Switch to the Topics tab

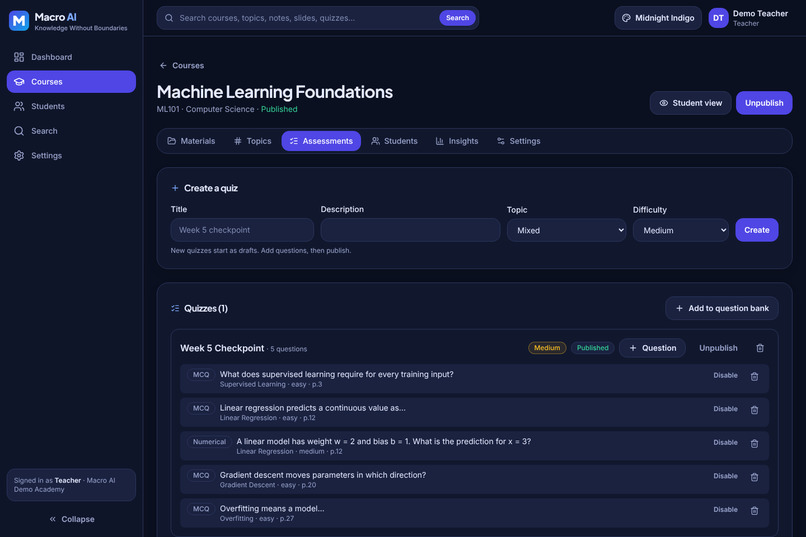pyautogui.click(x=252, y=141)
